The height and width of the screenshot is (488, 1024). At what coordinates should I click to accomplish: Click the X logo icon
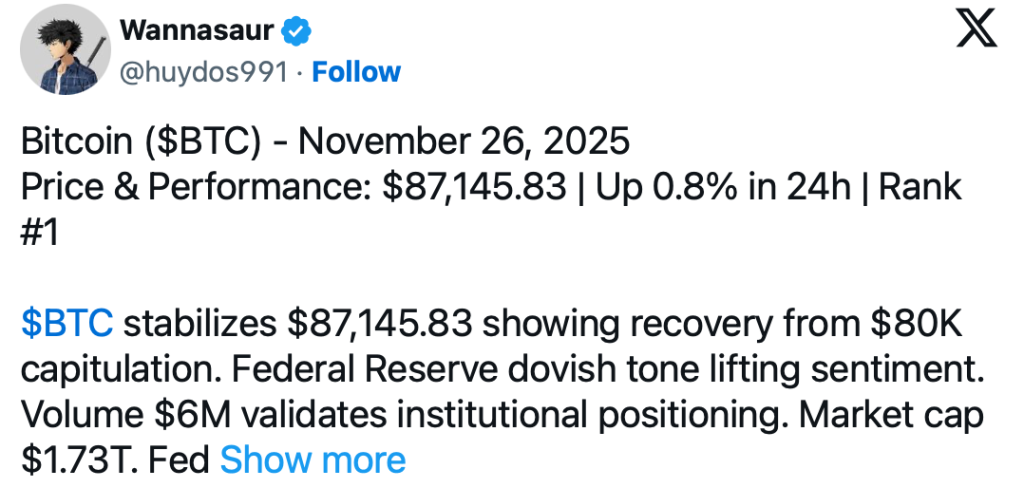976,32
